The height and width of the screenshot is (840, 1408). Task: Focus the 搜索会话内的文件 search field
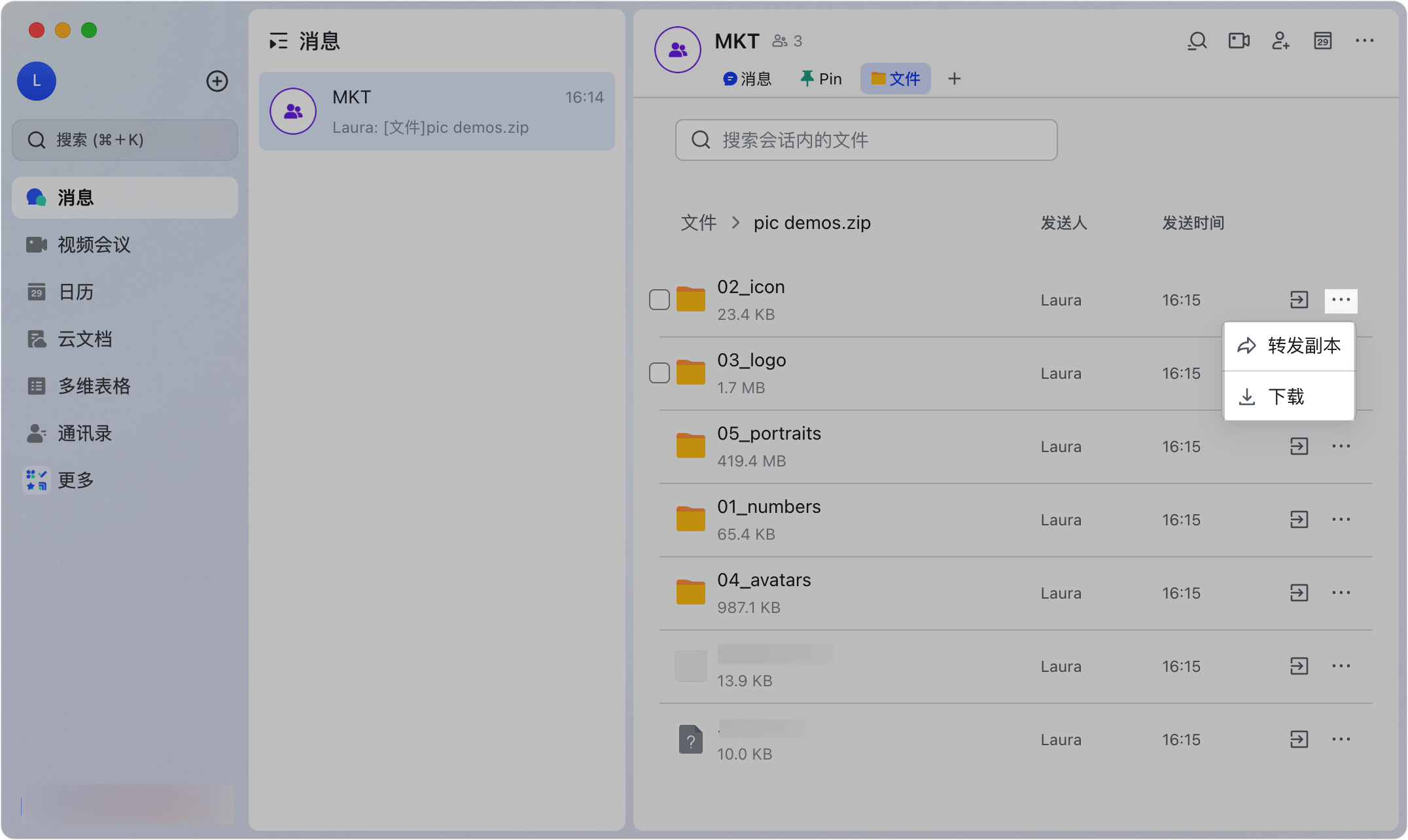866,140
